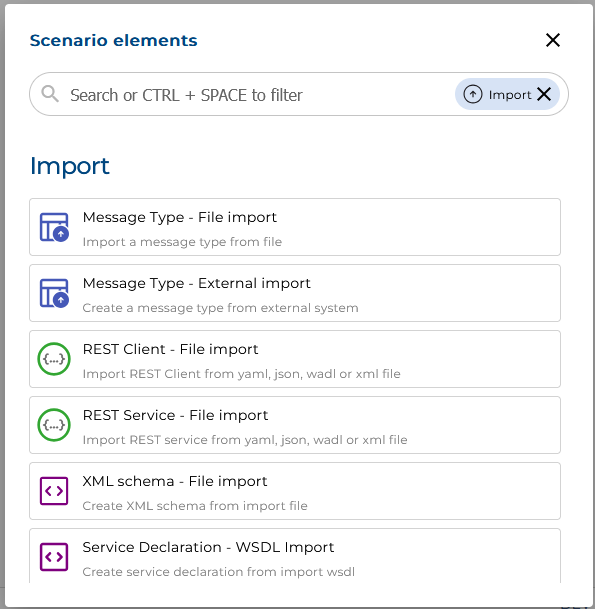
Task: Click 'Create XML schema from import file' description
Action: [x=195, y=506]
